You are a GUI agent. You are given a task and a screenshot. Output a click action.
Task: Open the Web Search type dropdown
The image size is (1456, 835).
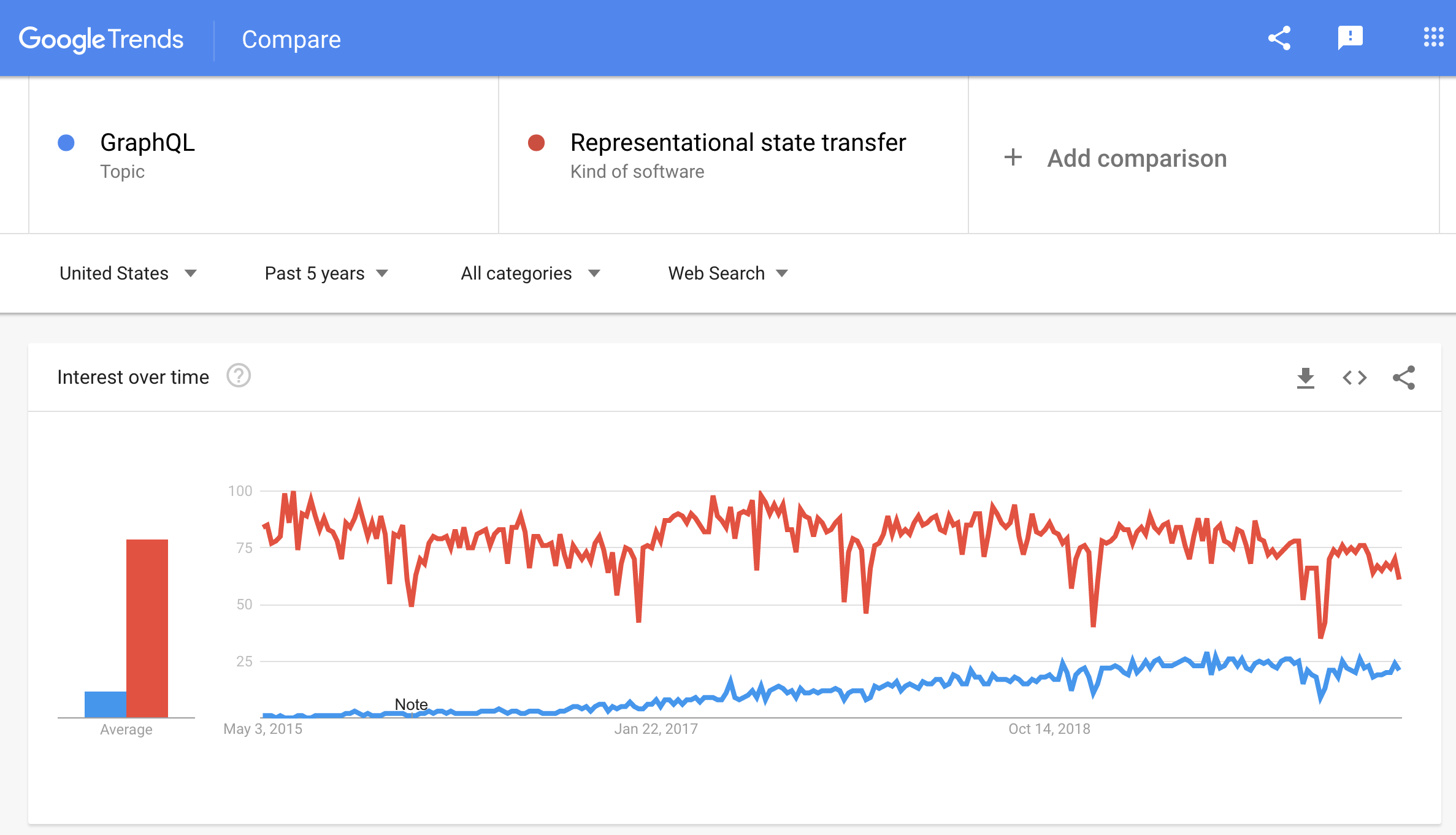pyautogui.click(x=728, y=273)
